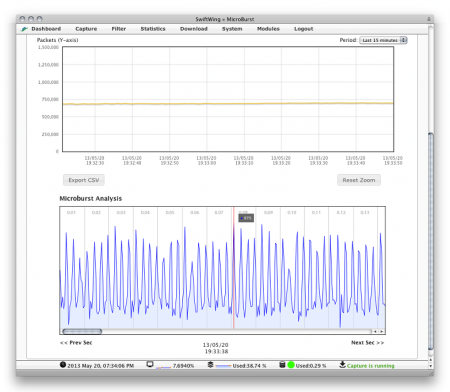
Task: Click the Reset Zoom button
Action: (359, 180)
